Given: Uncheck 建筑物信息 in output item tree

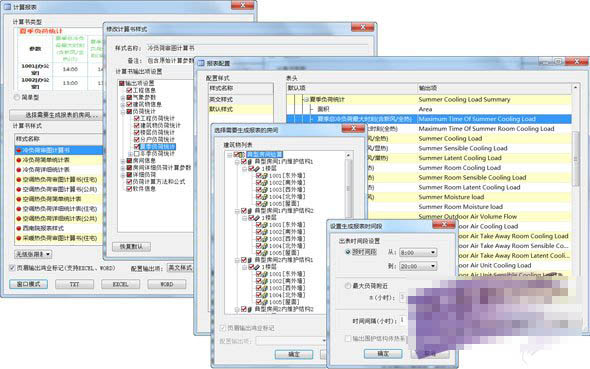Looking at the screenshot, I should [x=129, y=104].
